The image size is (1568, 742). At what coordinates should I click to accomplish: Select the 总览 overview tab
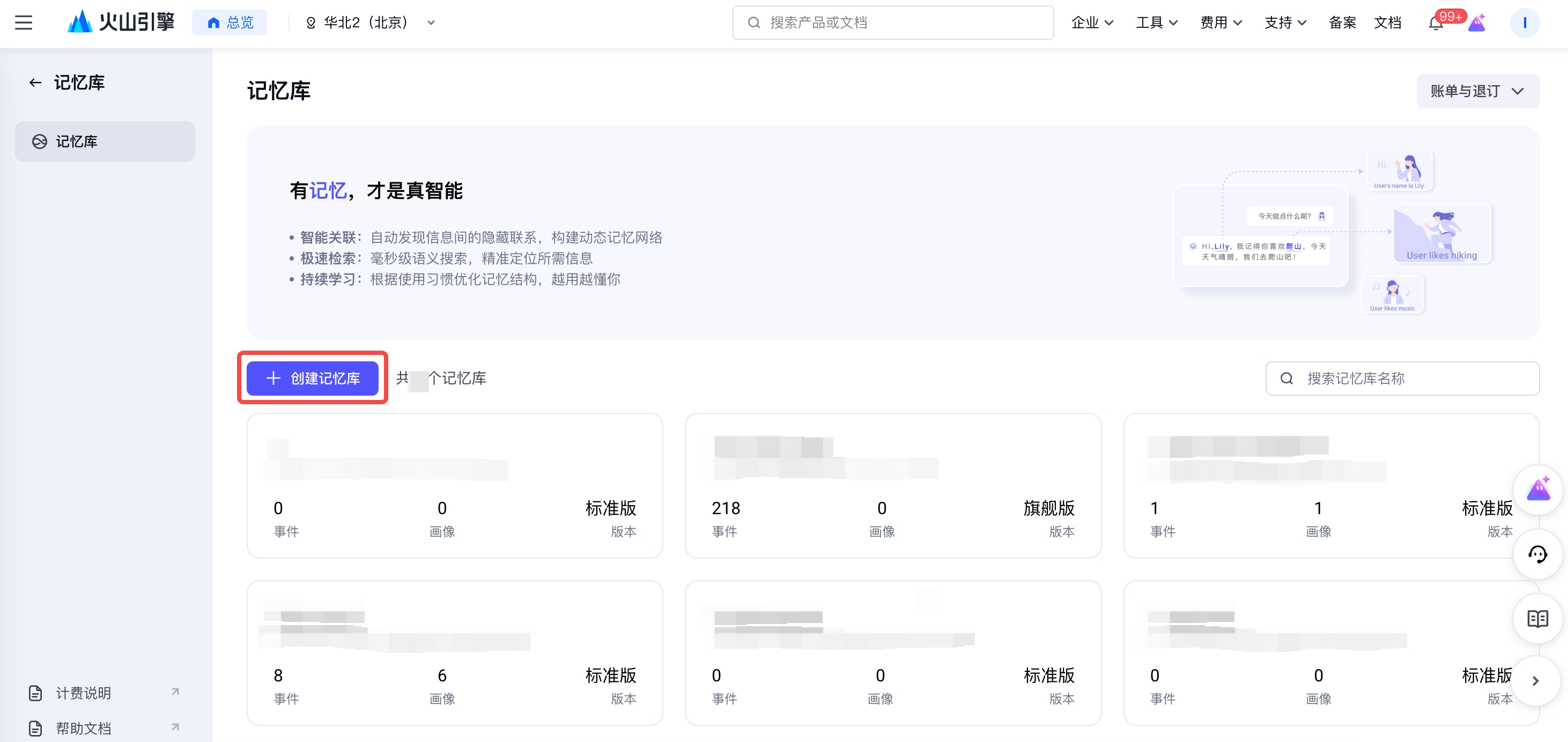[230, 23]
